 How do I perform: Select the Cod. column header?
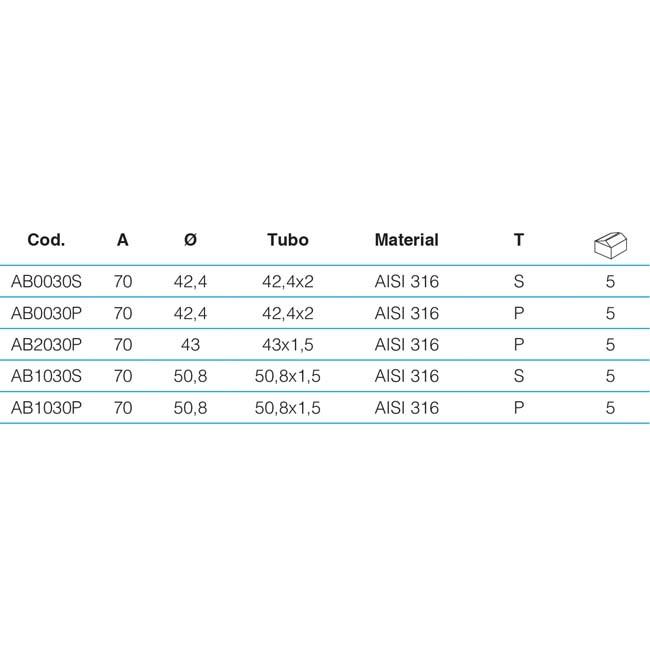coord(46,240)
